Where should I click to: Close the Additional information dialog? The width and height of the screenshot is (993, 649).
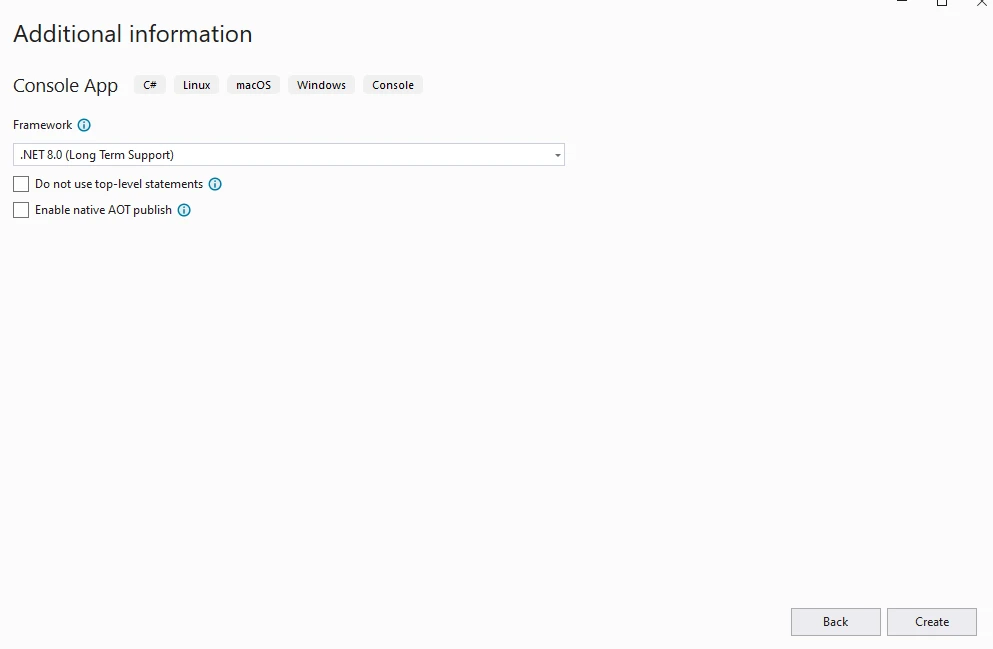981,3
